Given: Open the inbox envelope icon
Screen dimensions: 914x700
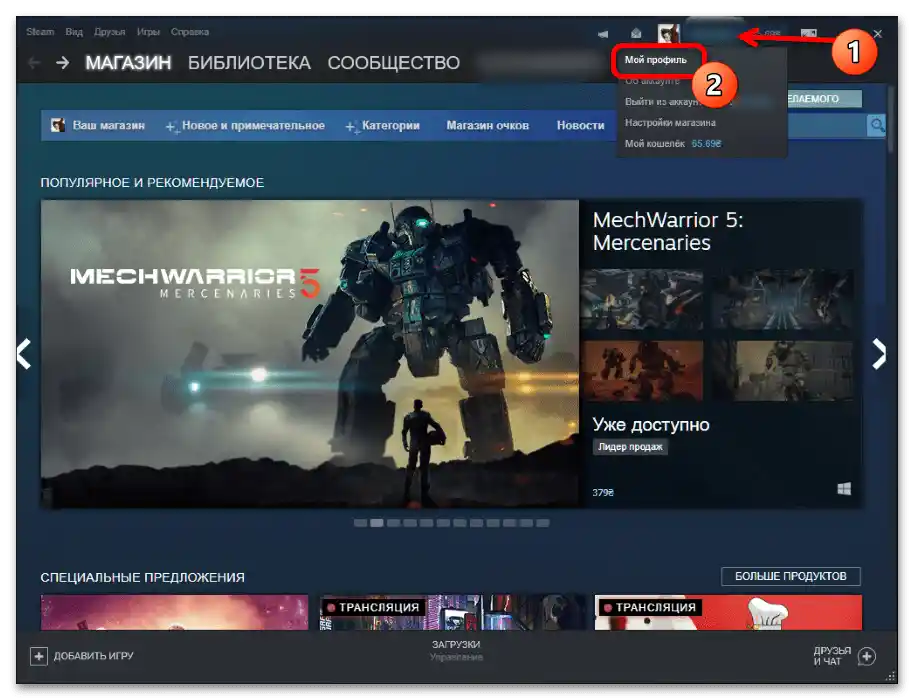Looking at the screenshot, I should 636,34.
